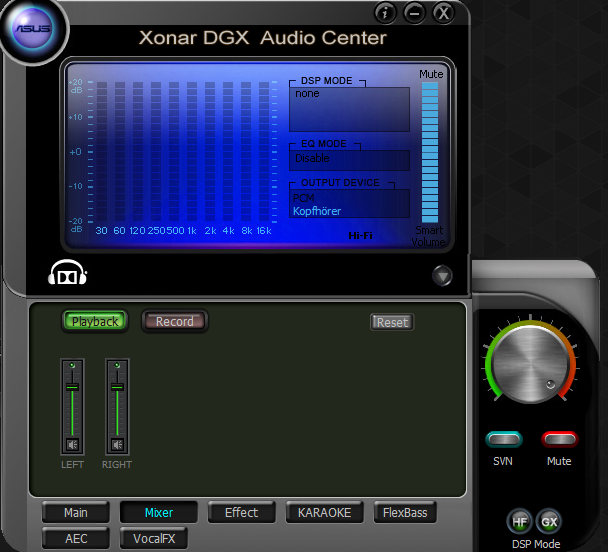Click the Dolby Headphone icon

point(67,273)
